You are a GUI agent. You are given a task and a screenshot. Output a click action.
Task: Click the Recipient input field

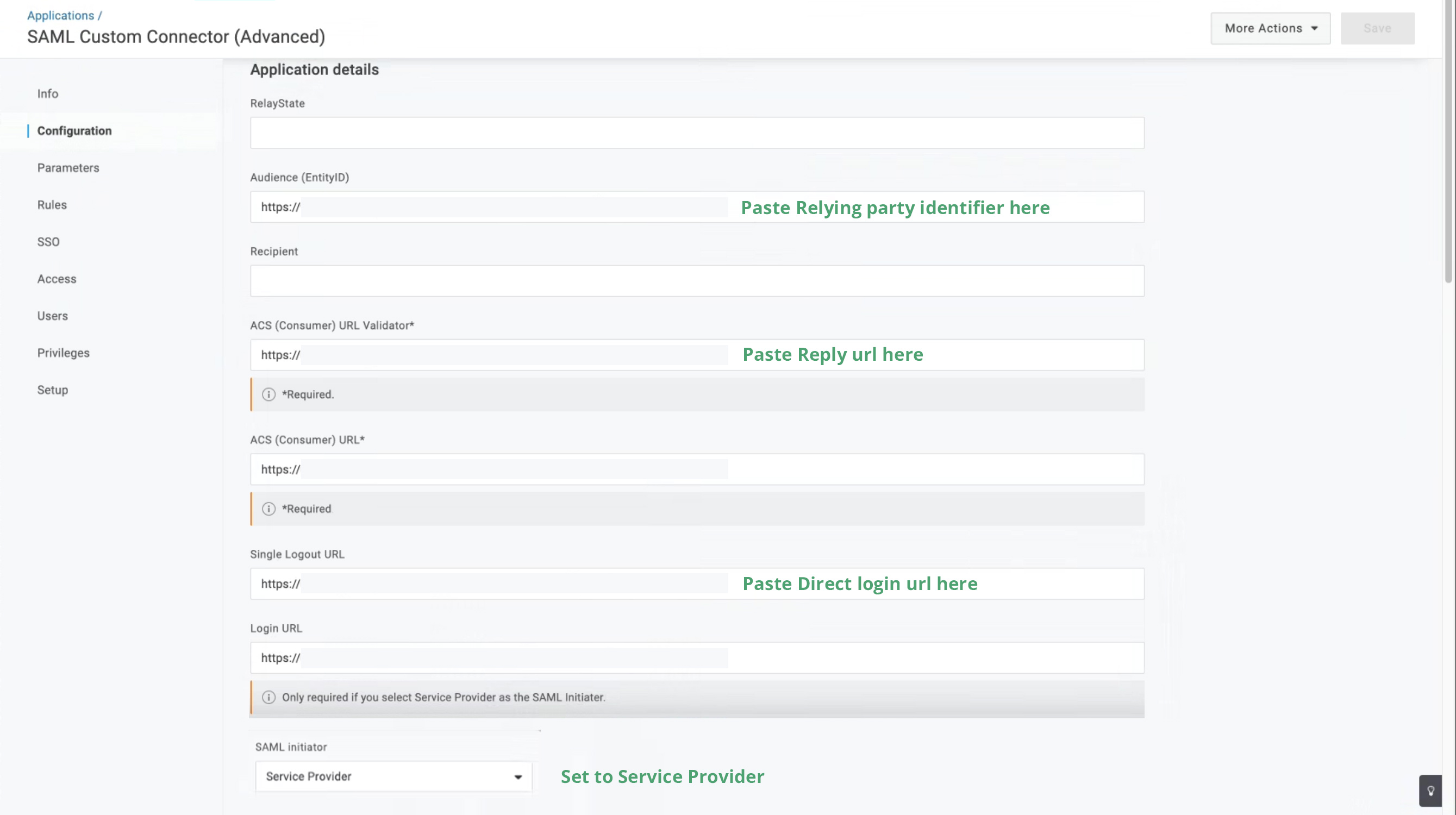click(697, 280)
